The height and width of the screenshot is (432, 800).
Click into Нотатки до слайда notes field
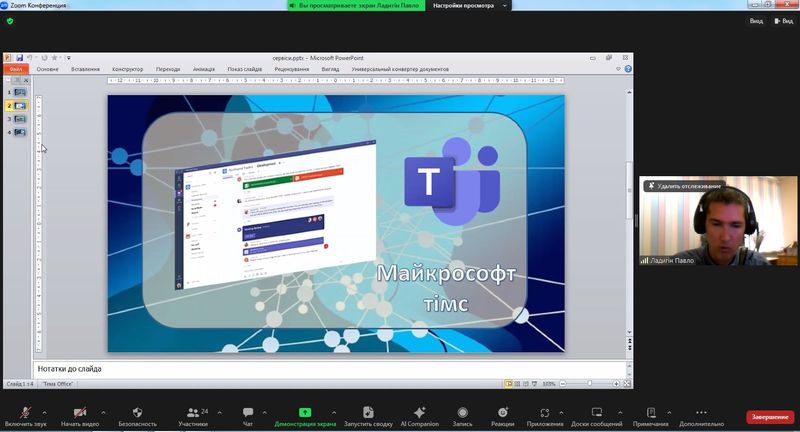(x=330, y=369)
